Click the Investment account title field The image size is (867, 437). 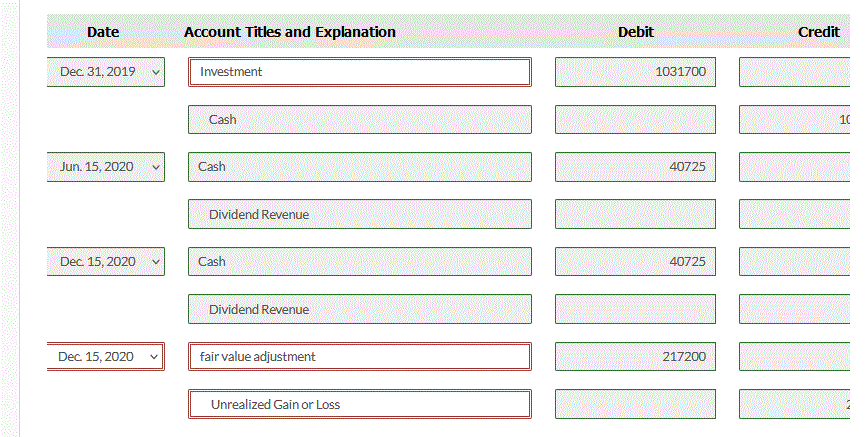coord(360,72)
